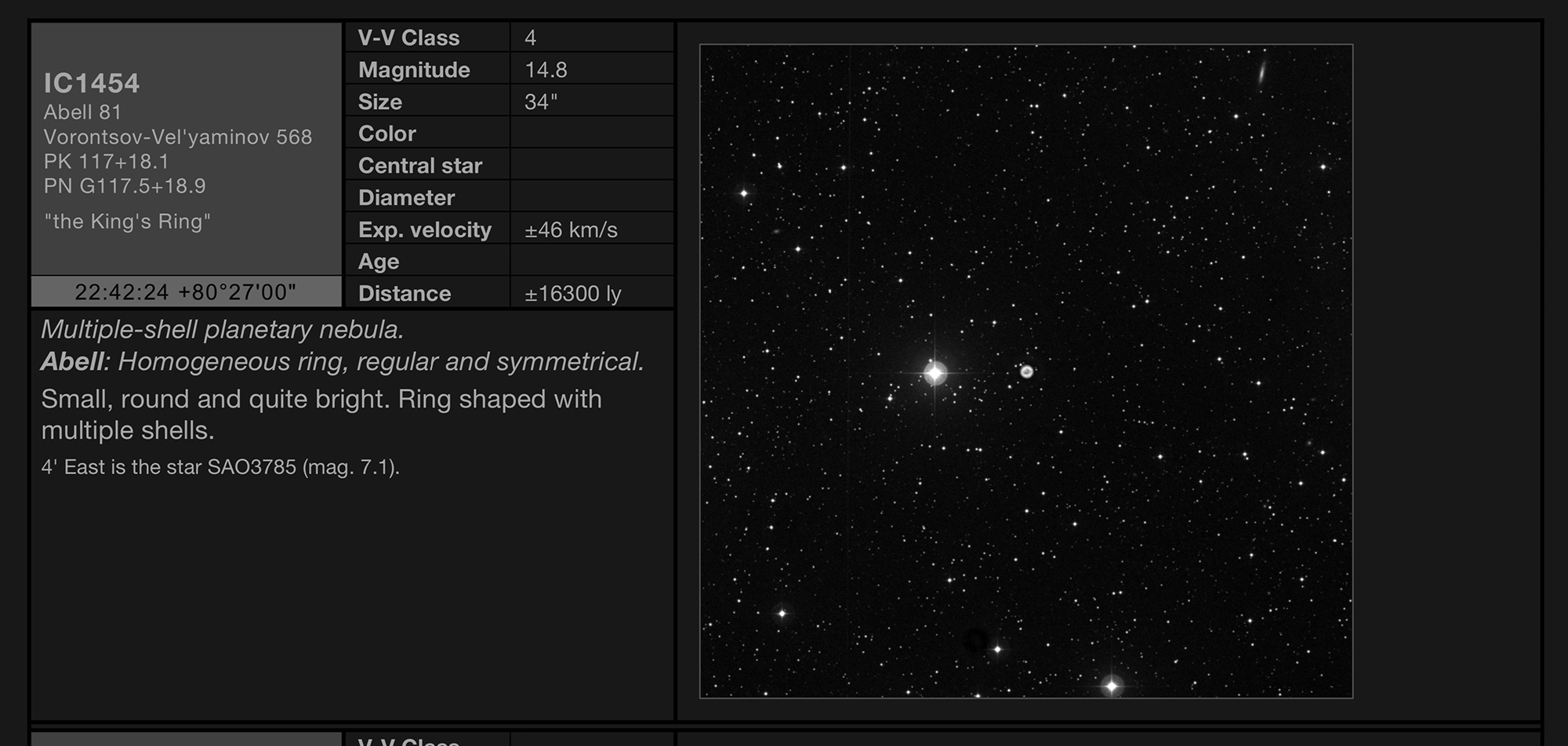
Task: Click the size value 34"
Action: tap(541, 102)
